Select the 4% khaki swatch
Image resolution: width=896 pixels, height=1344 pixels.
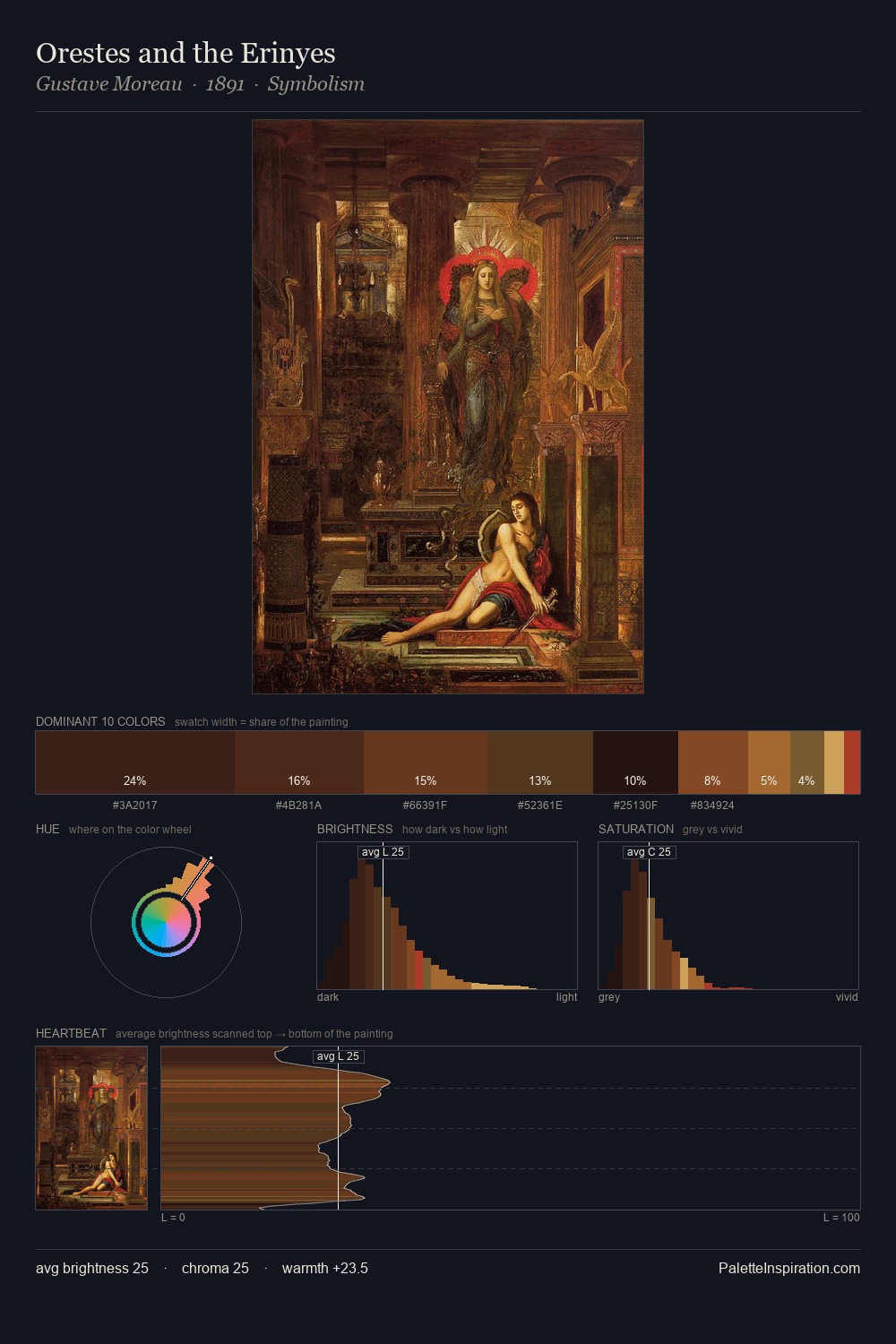(x=806, y=762)
